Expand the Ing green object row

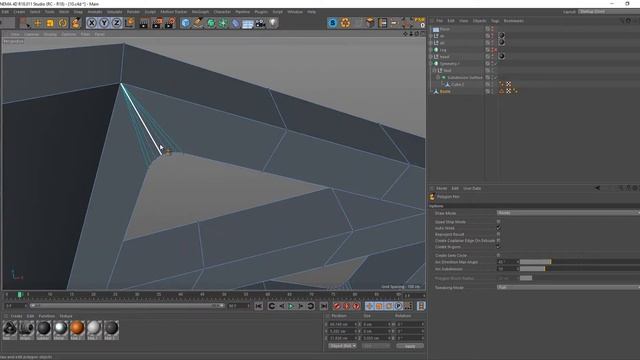(x=431, y=50)
